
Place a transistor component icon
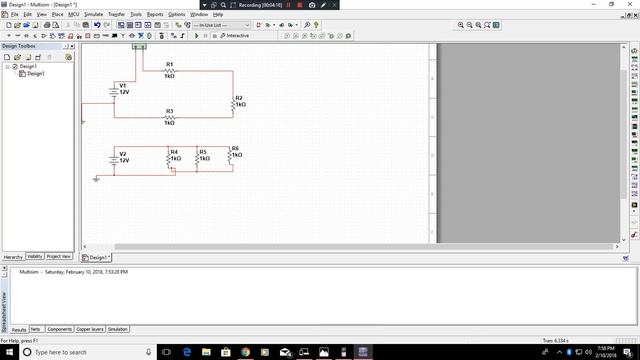point(35,36)
